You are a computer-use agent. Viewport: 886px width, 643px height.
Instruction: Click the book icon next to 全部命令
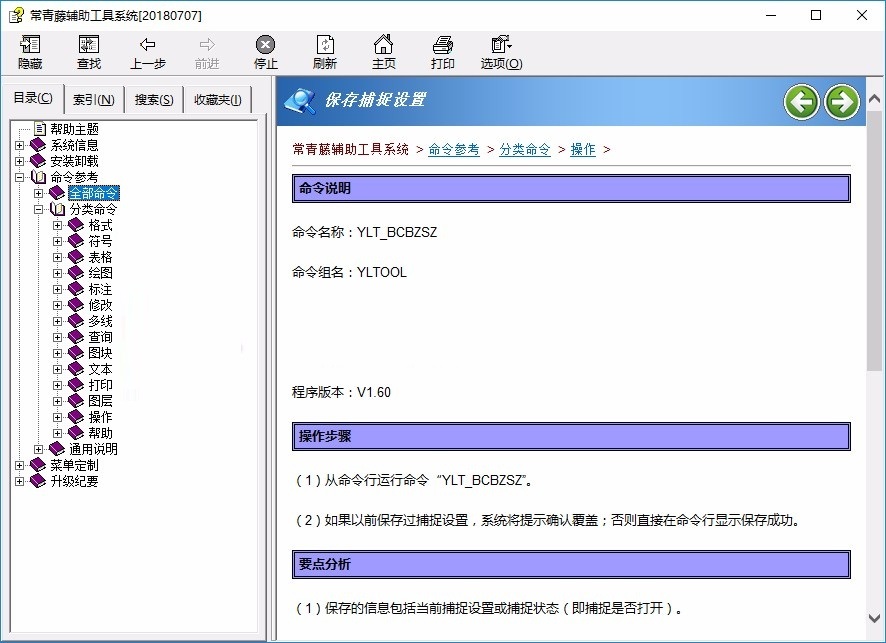pyautogui.click(x=57, y=193)
